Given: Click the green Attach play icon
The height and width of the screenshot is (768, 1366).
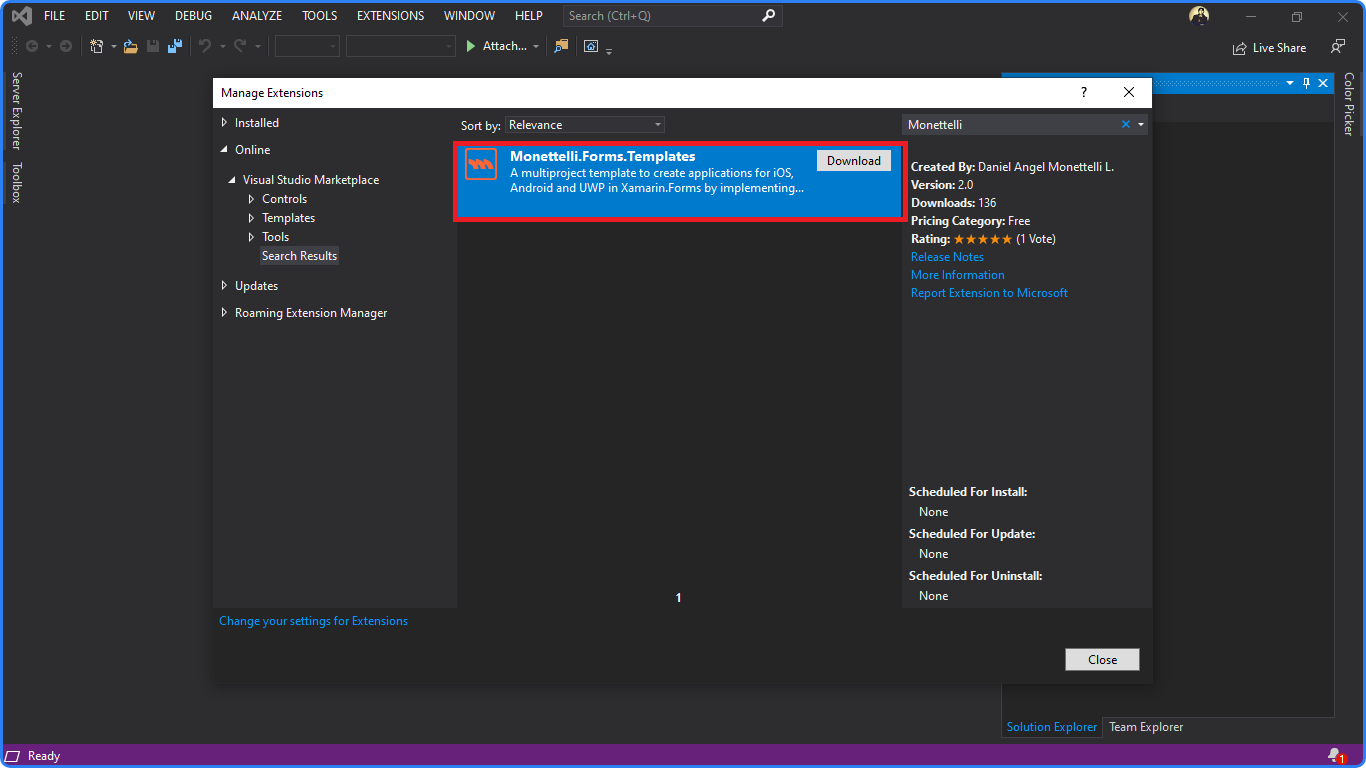Looking at the screenshot, I should coord(471,46).
